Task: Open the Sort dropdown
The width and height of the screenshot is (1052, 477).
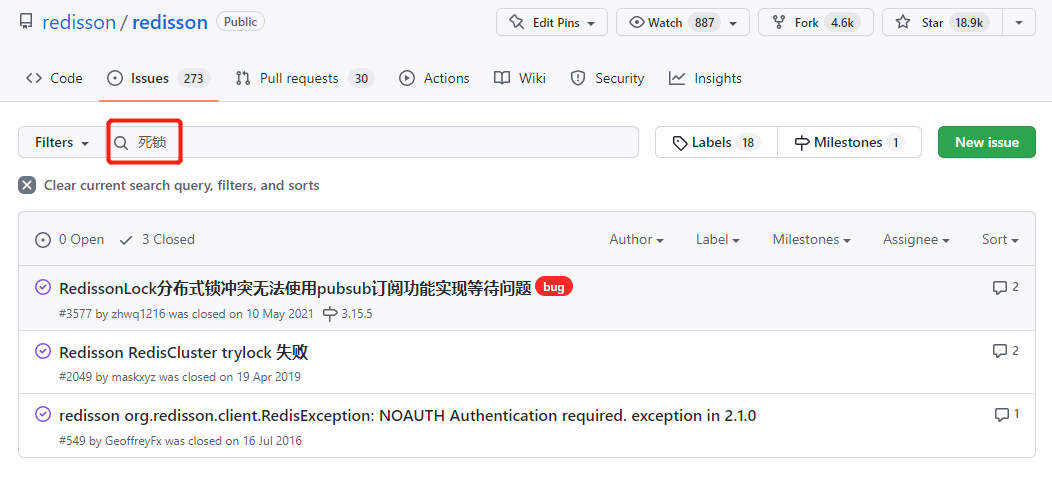Action: click(1000, 240)
